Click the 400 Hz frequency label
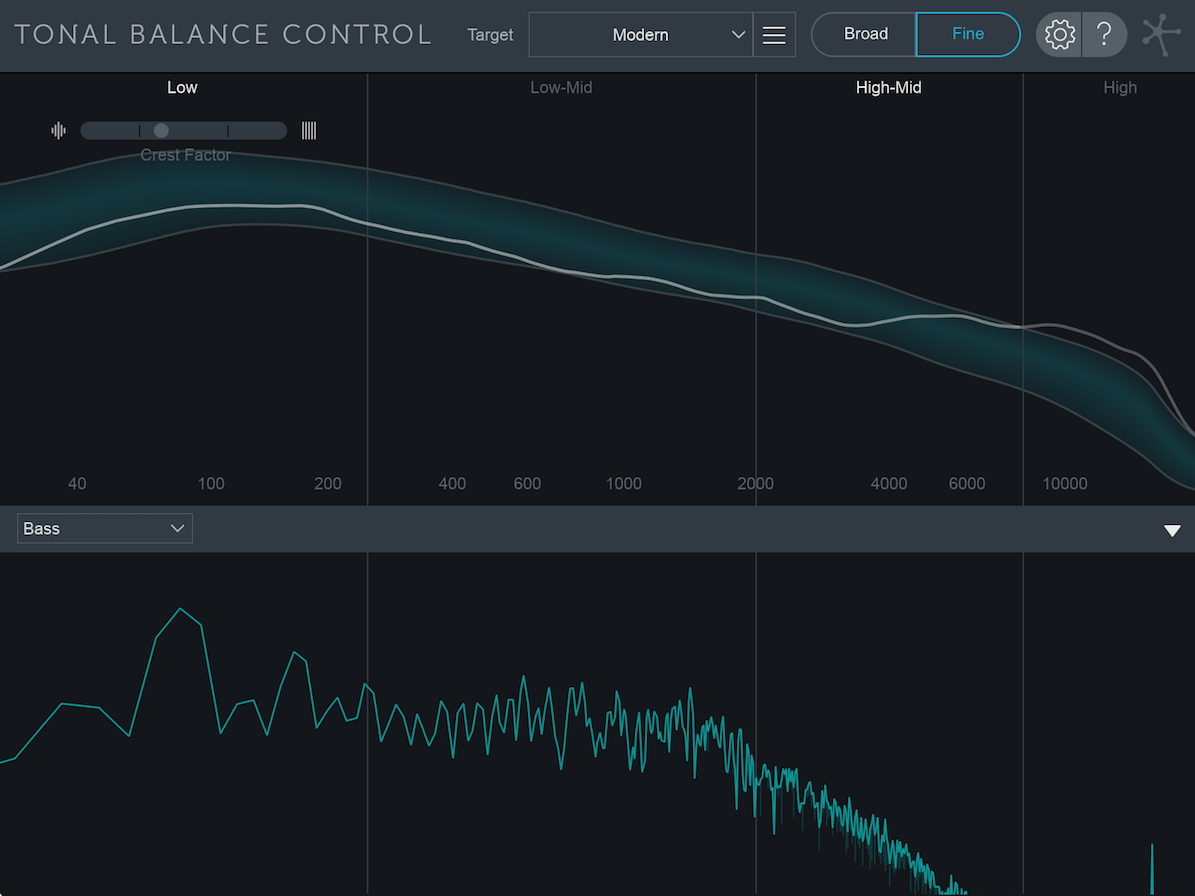 point(452,484)
